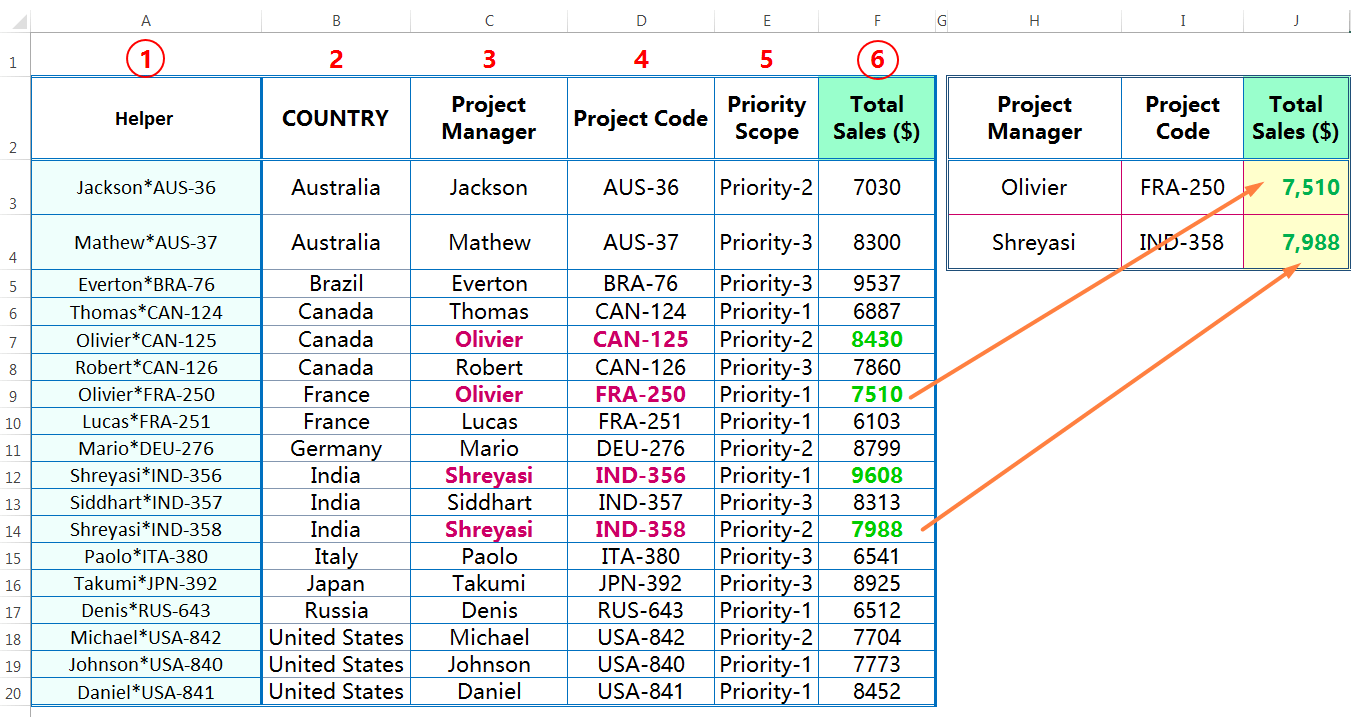Select cell Everton*BRA-76
This screenshot has width=1351, height=717.
[x=146, y=284]
